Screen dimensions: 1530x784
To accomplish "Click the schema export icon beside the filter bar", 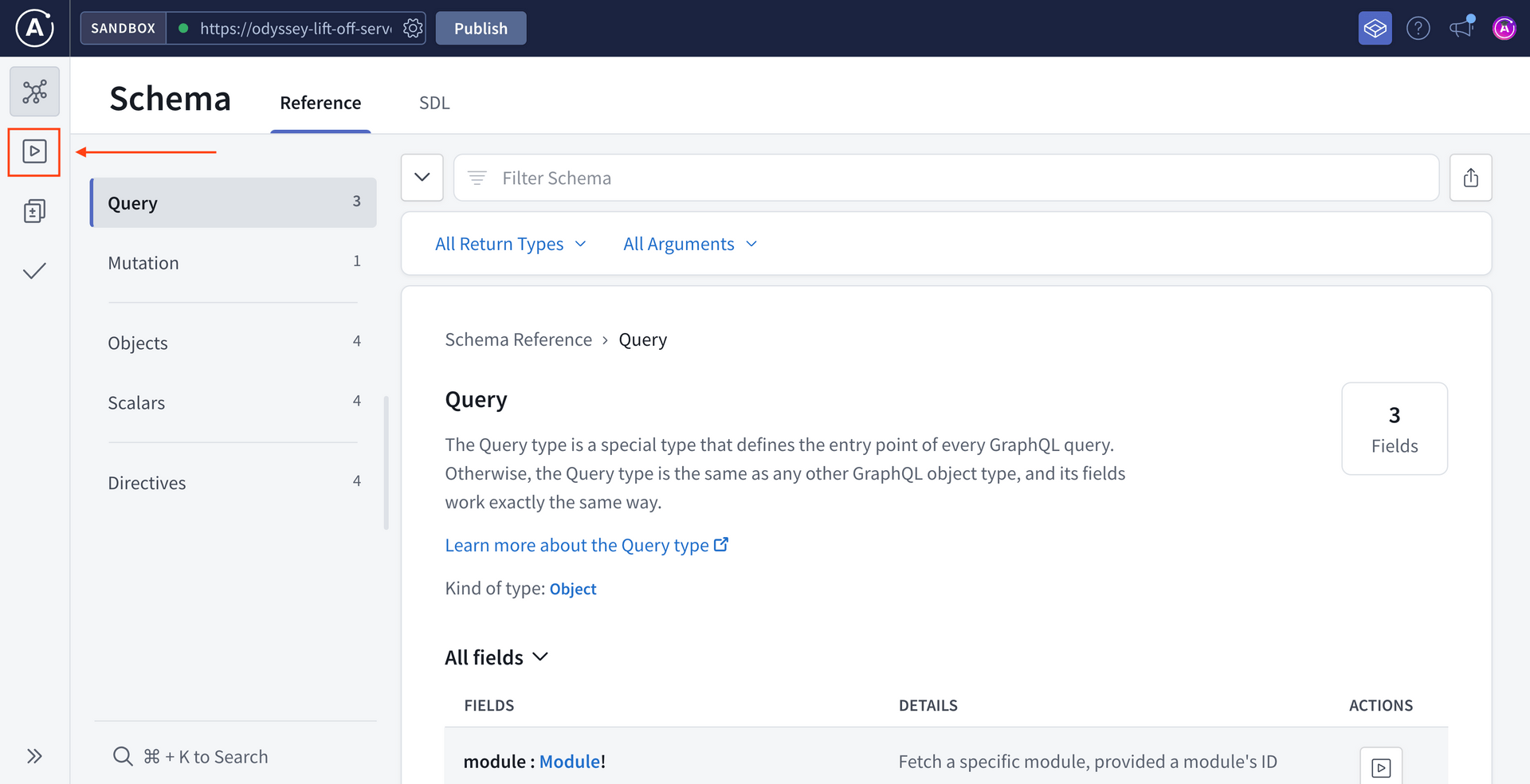I will (1472, 177).
